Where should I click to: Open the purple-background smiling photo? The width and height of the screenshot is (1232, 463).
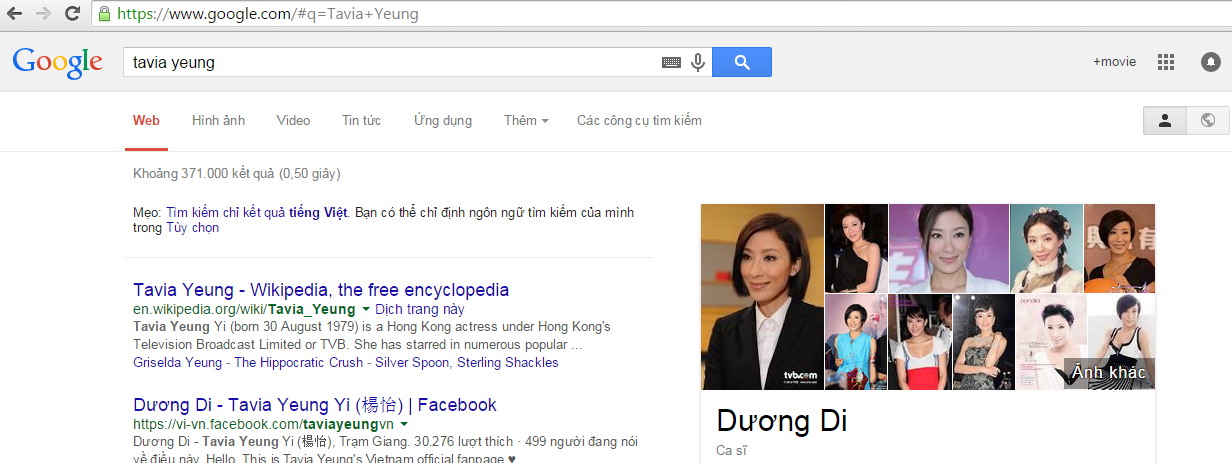(949, 248)
